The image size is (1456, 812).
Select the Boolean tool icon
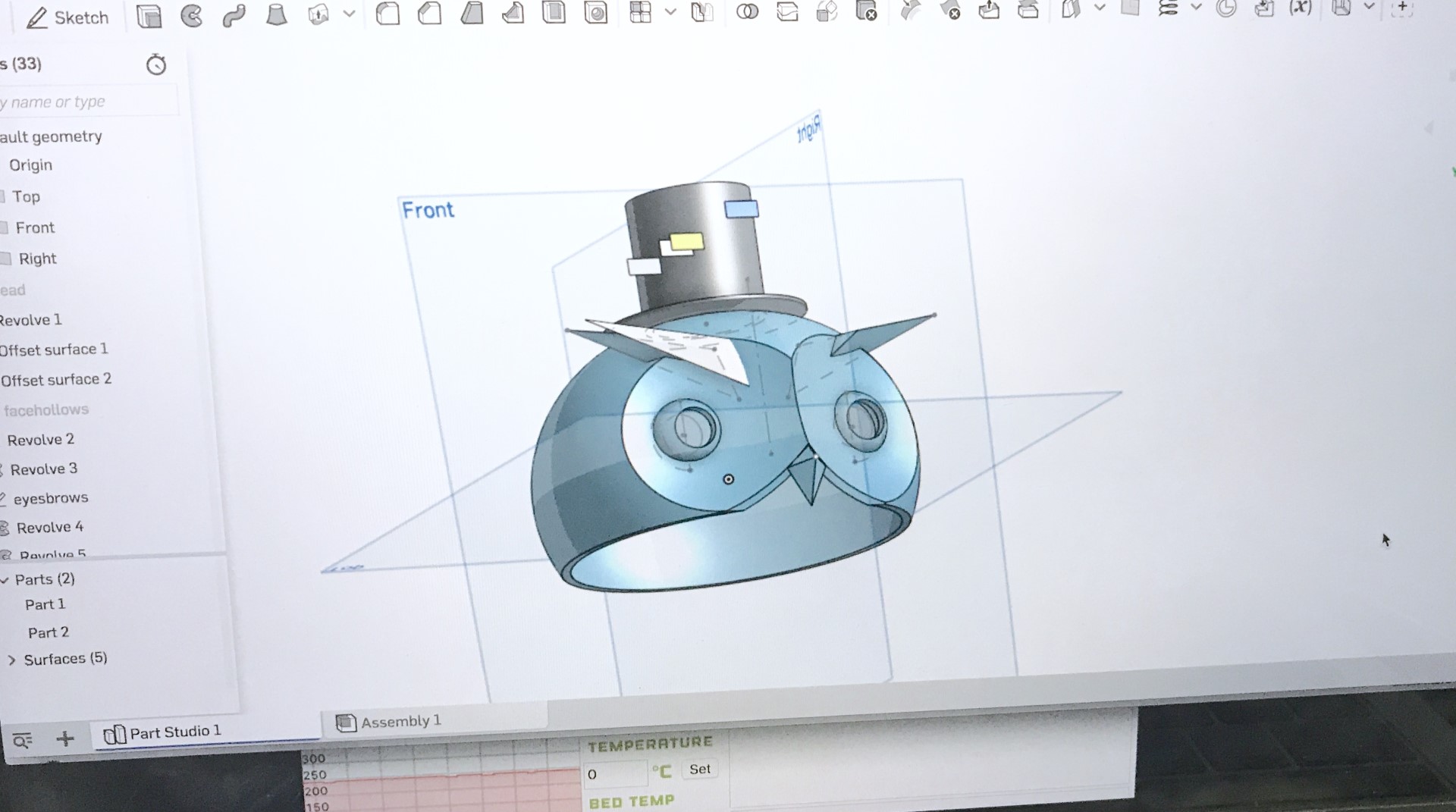tap(747, 11)
